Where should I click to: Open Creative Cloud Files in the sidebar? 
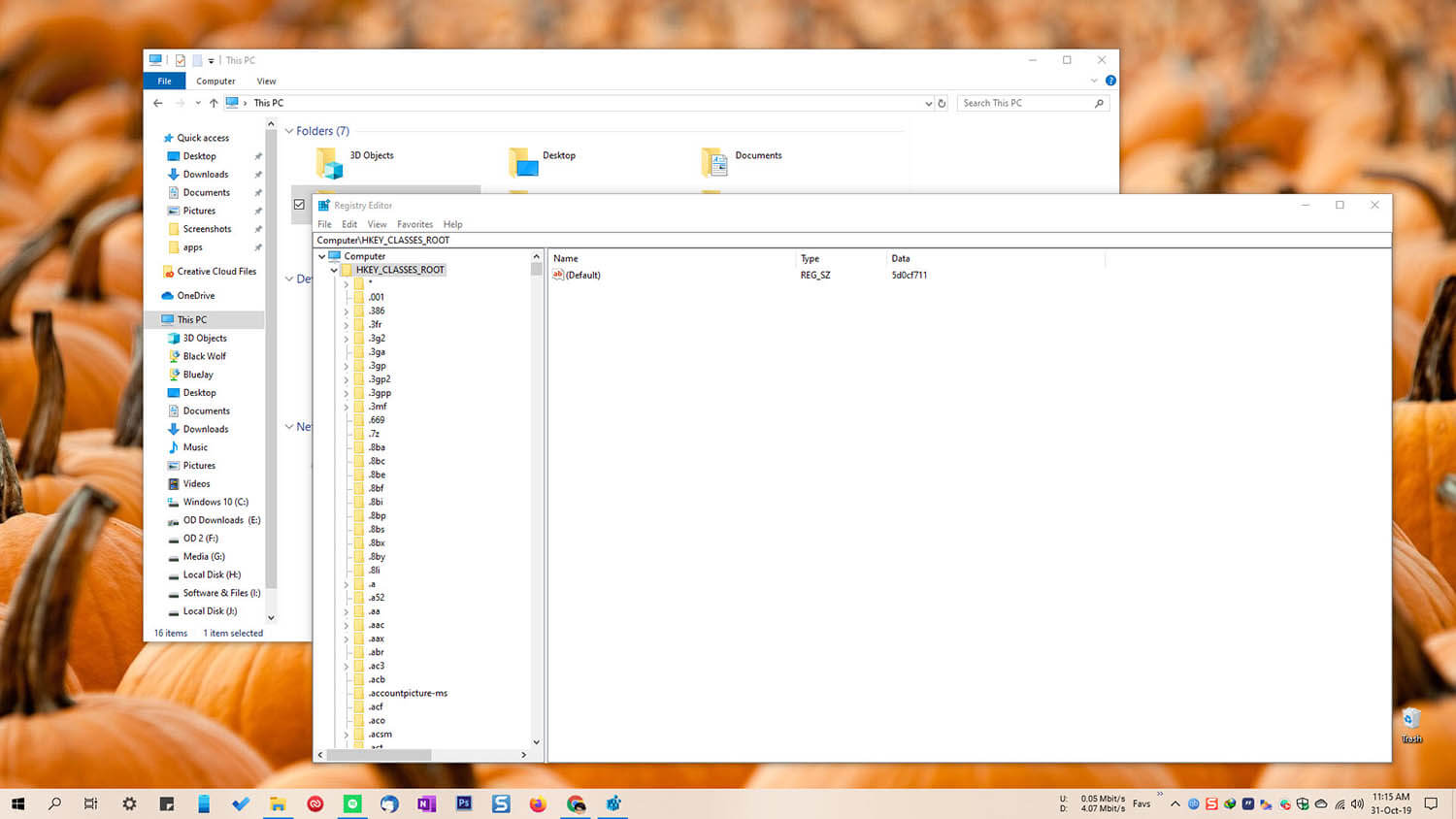tap(215, 271)
